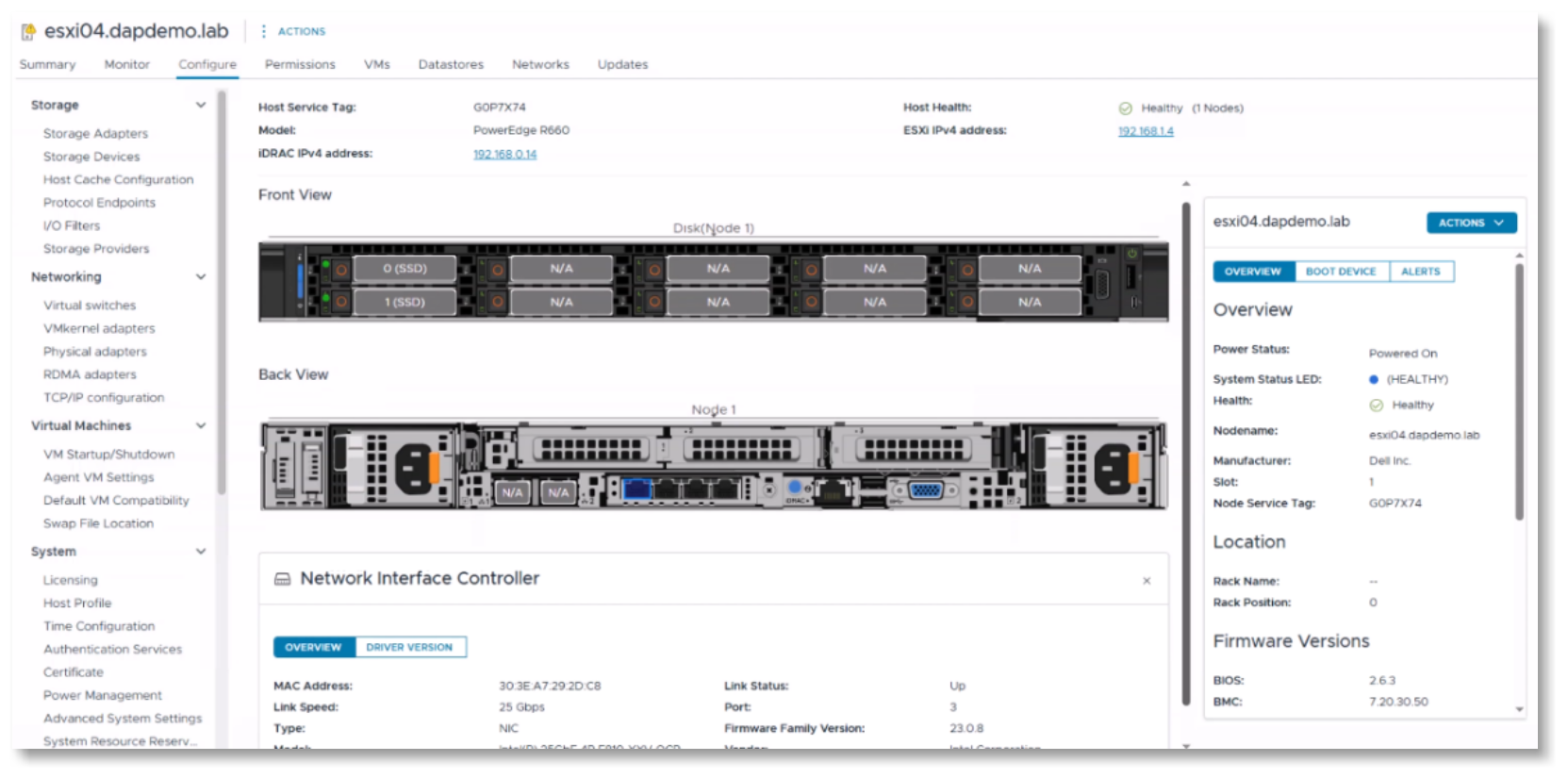Select Protocol Endpoints
Viewport: 1568px width, 778px height.
99,203
